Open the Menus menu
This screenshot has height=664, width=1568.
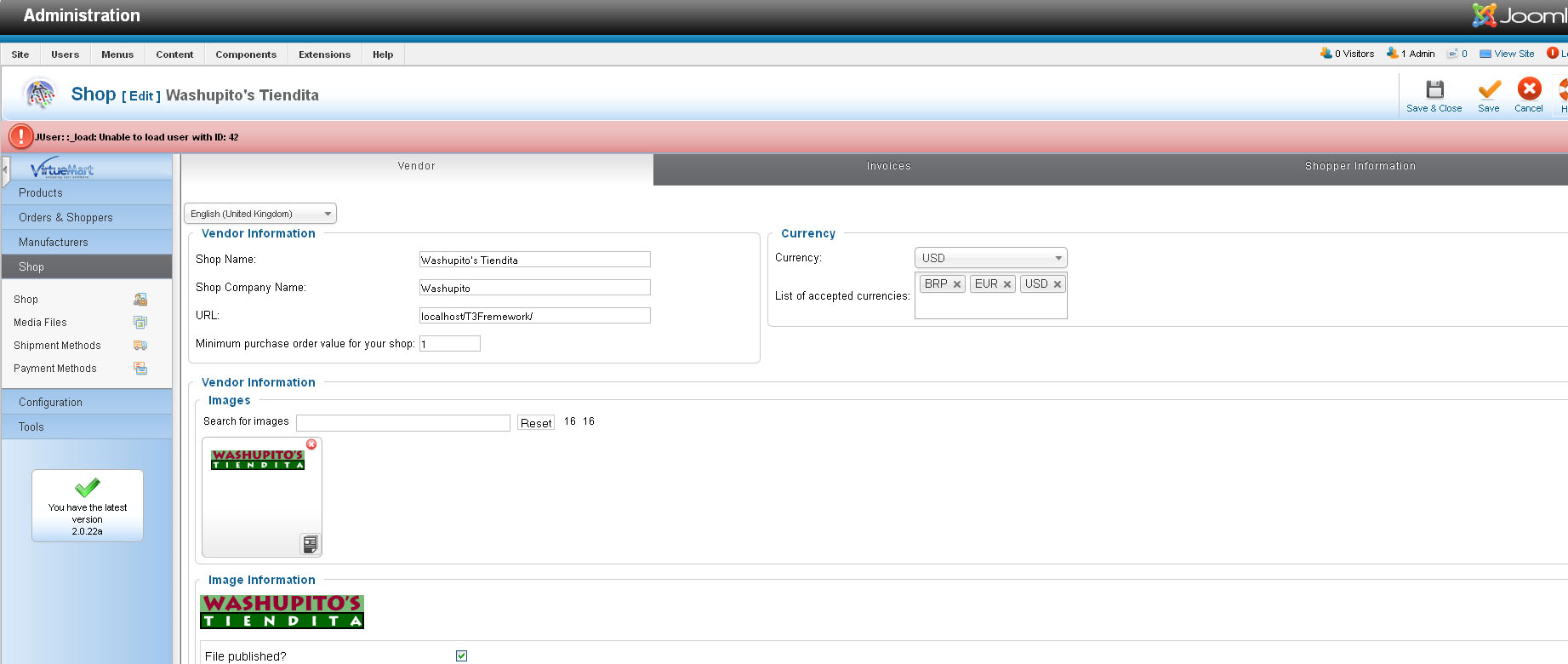click(117, 54)
